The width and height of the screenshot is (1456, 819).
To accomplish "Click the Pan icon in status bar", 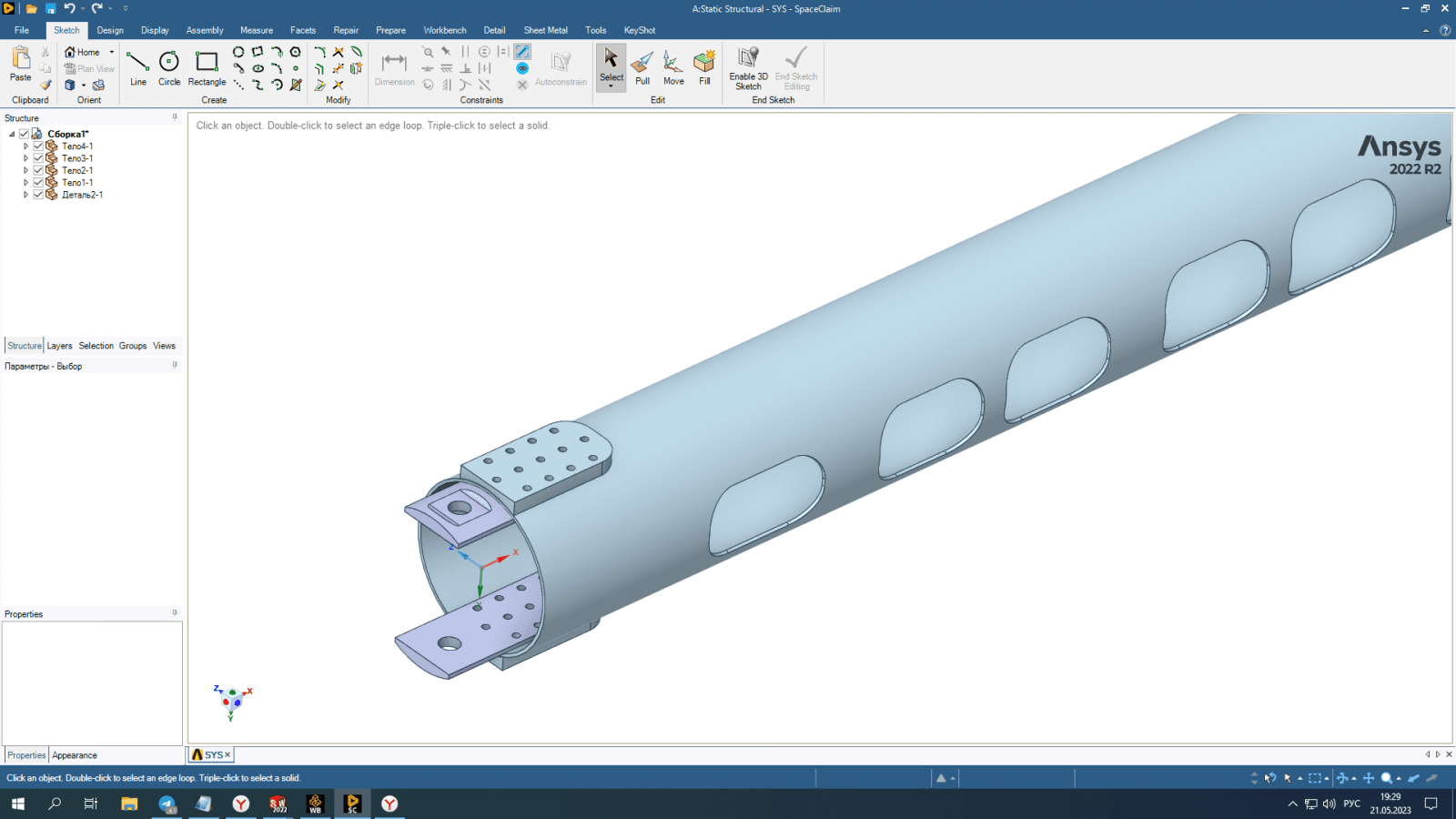I will (x=1368, y=778).
